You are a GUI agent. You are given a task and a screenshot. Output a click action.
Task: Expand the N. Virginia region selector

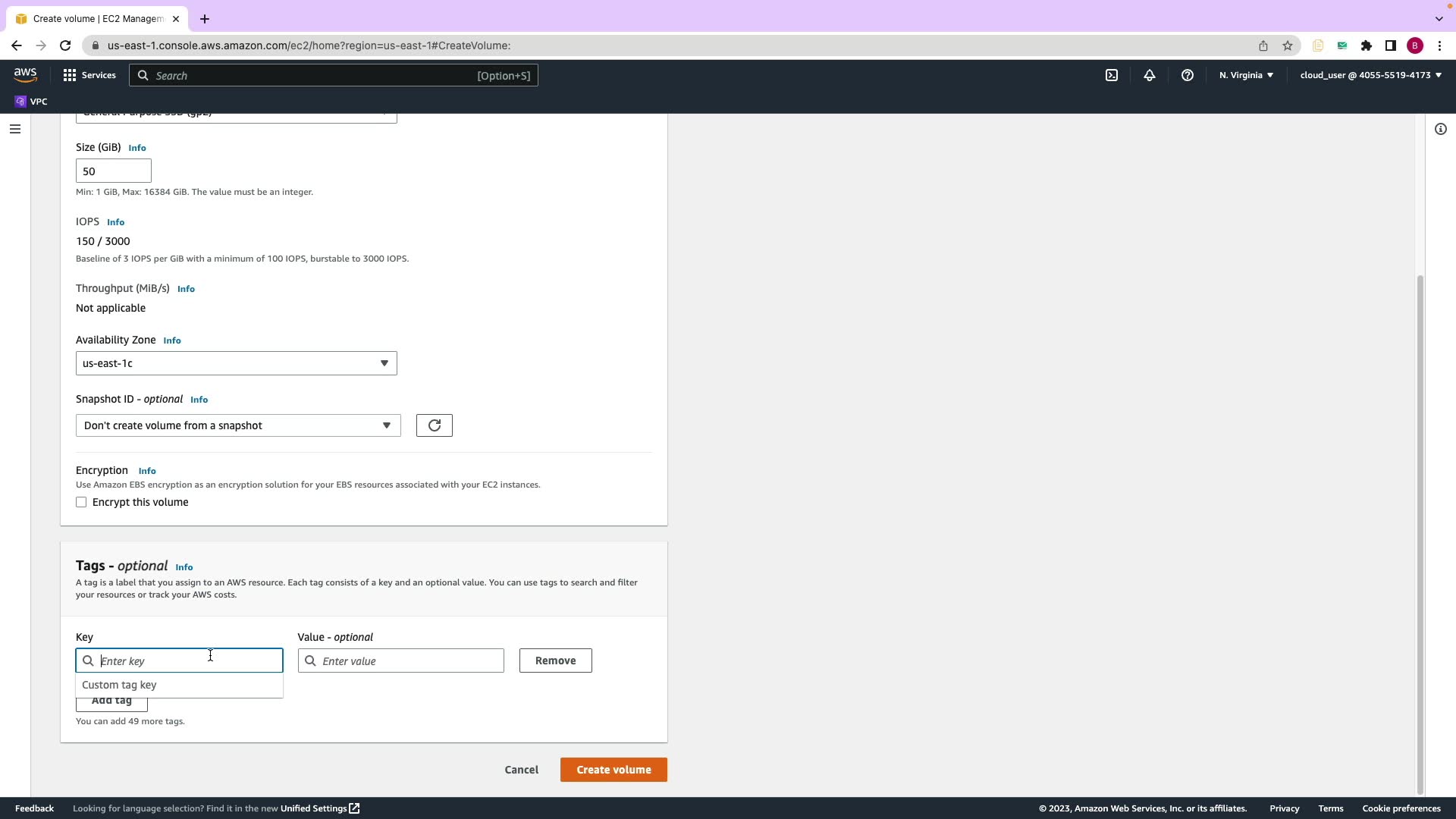coord(1245,75)
